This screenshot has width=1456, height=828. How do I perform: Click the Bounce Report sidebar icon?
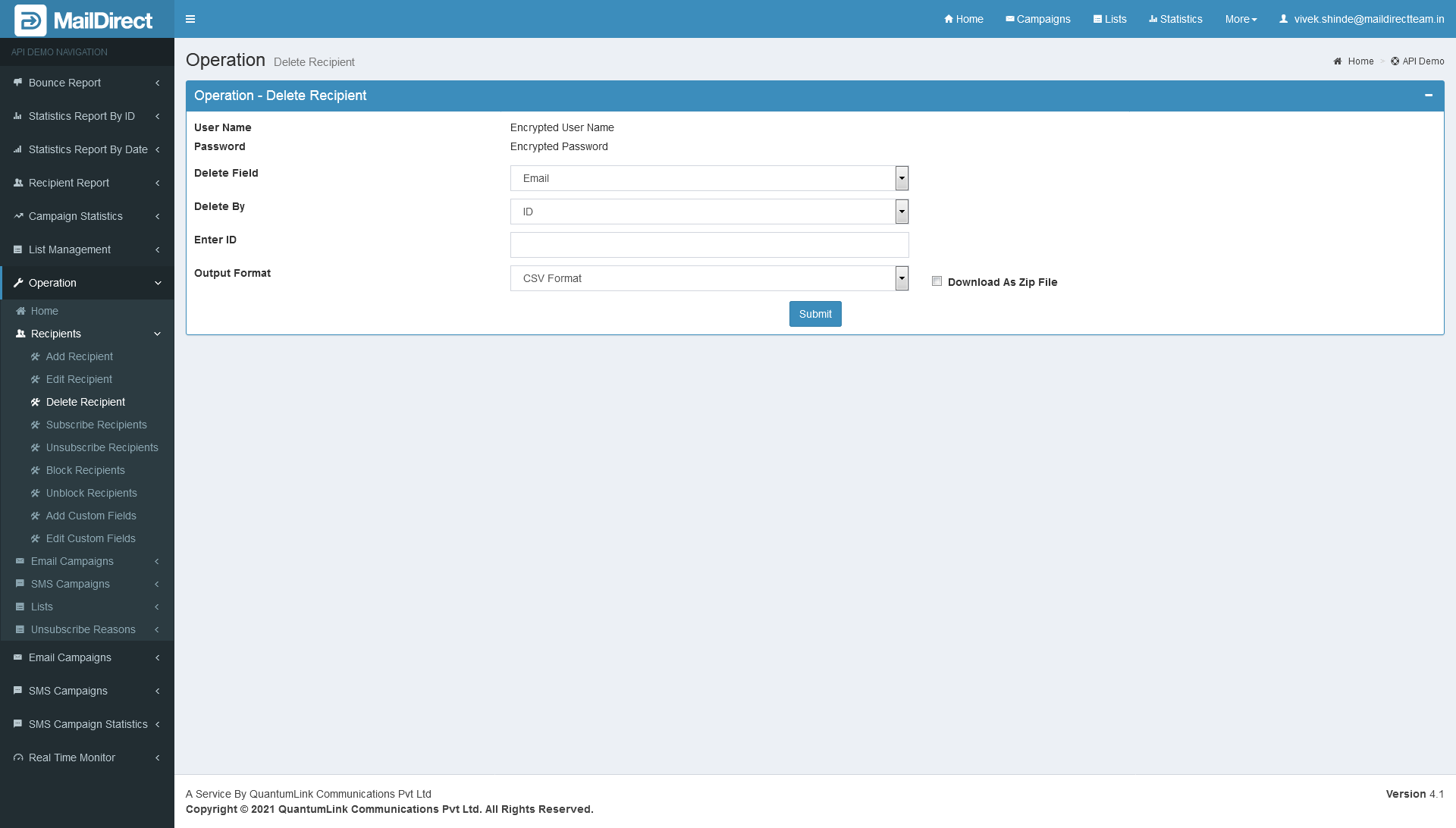pos(17,83)
